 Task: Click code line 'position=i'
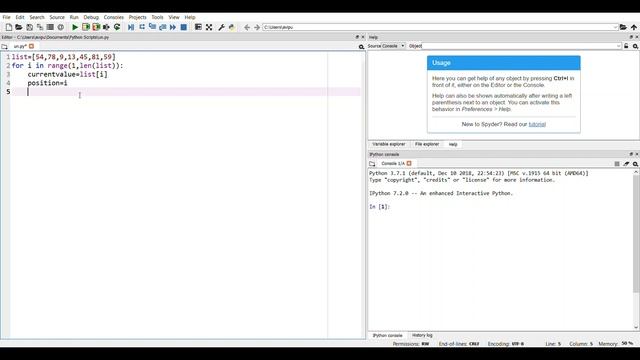tap(47, 83)
